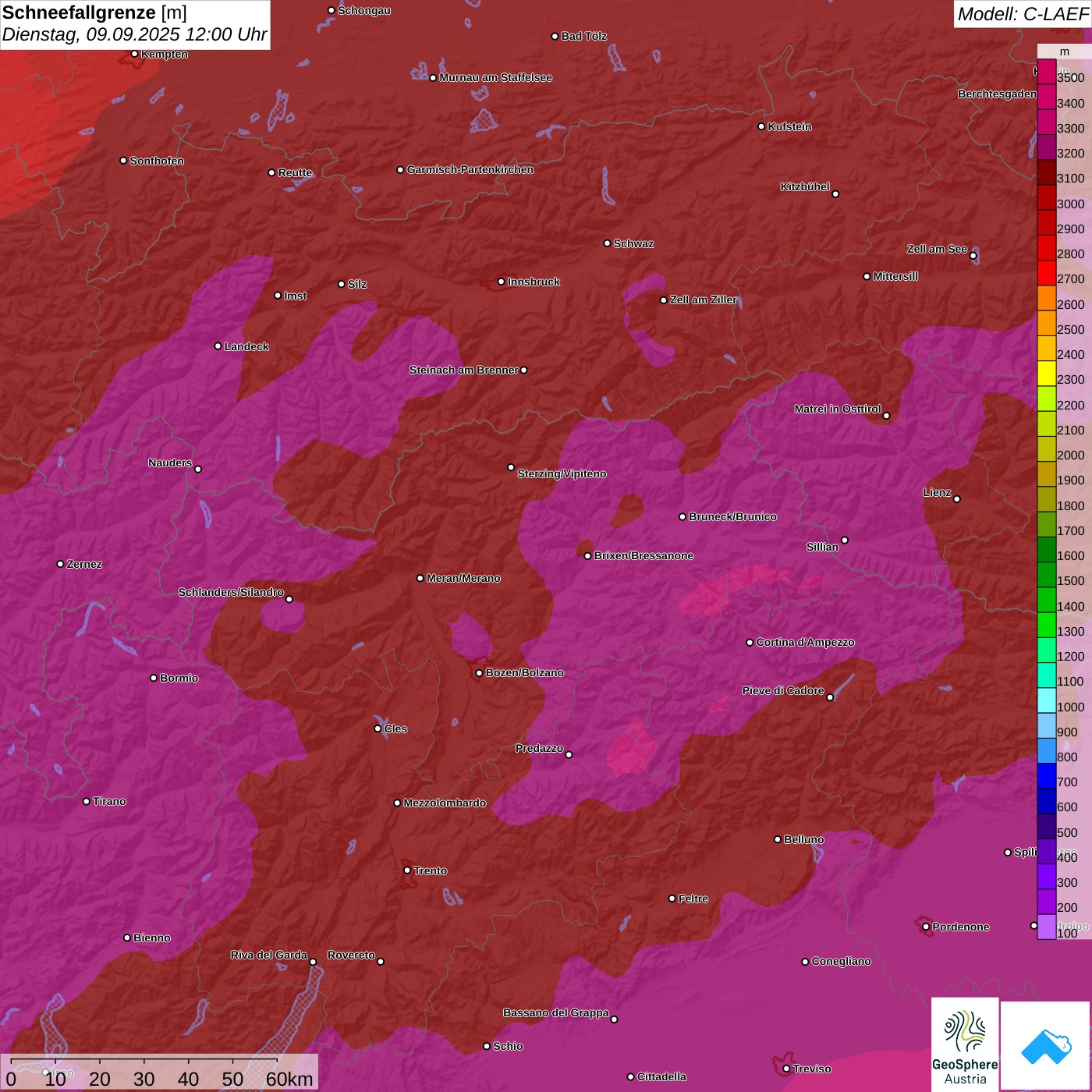Click the Modell: C-LAEF label
Image resolution: width=1092 pixels, height=1092 pixels.
pyautogui.click(x=1022, y=14)
